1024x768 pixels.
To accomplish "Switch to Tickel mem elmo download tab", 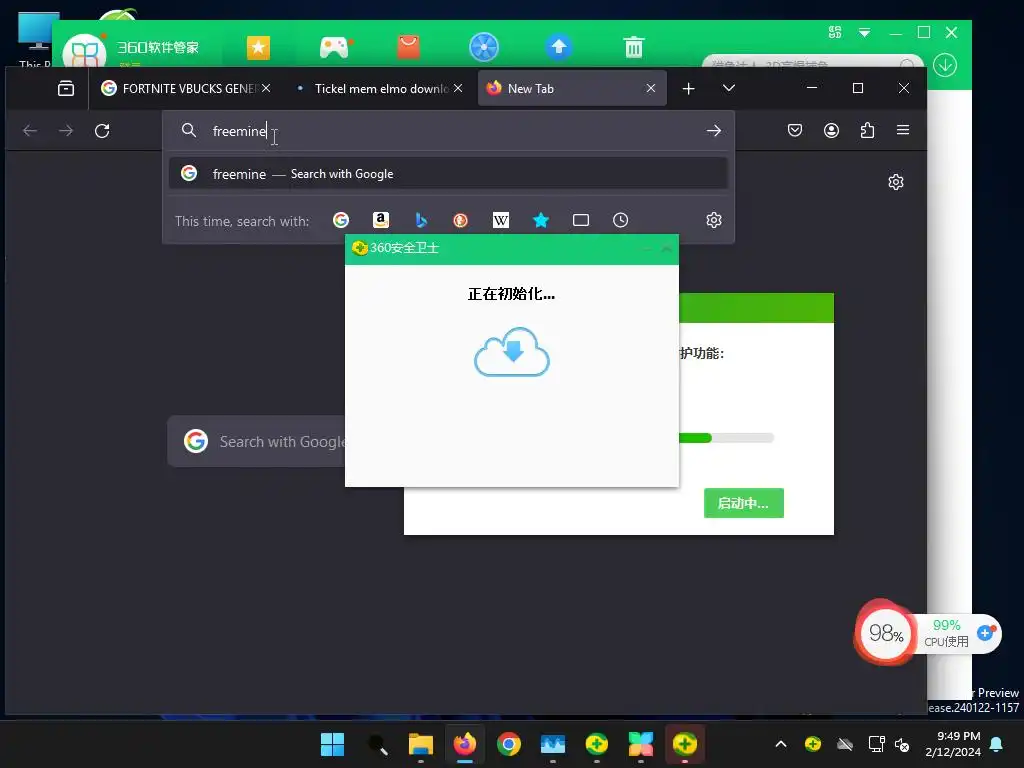I will pos(372,89).
